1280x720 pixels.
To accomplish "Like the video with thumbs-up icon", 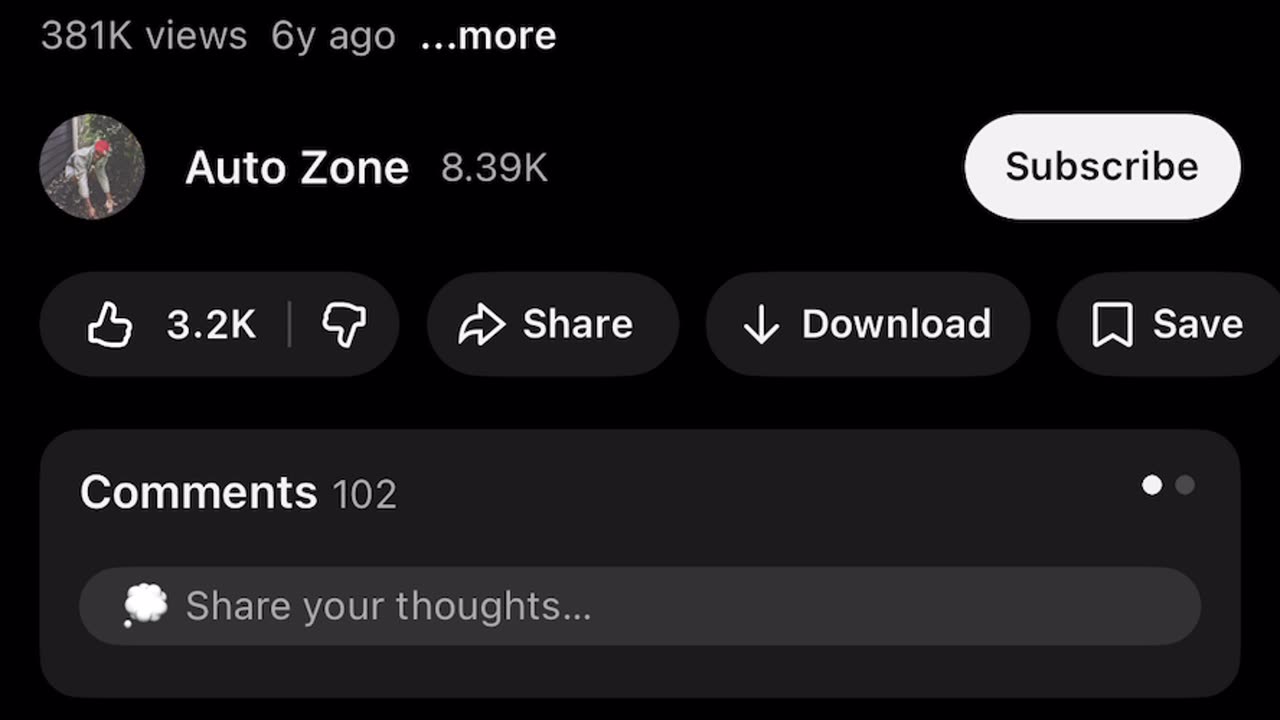I will pos(110,325).
